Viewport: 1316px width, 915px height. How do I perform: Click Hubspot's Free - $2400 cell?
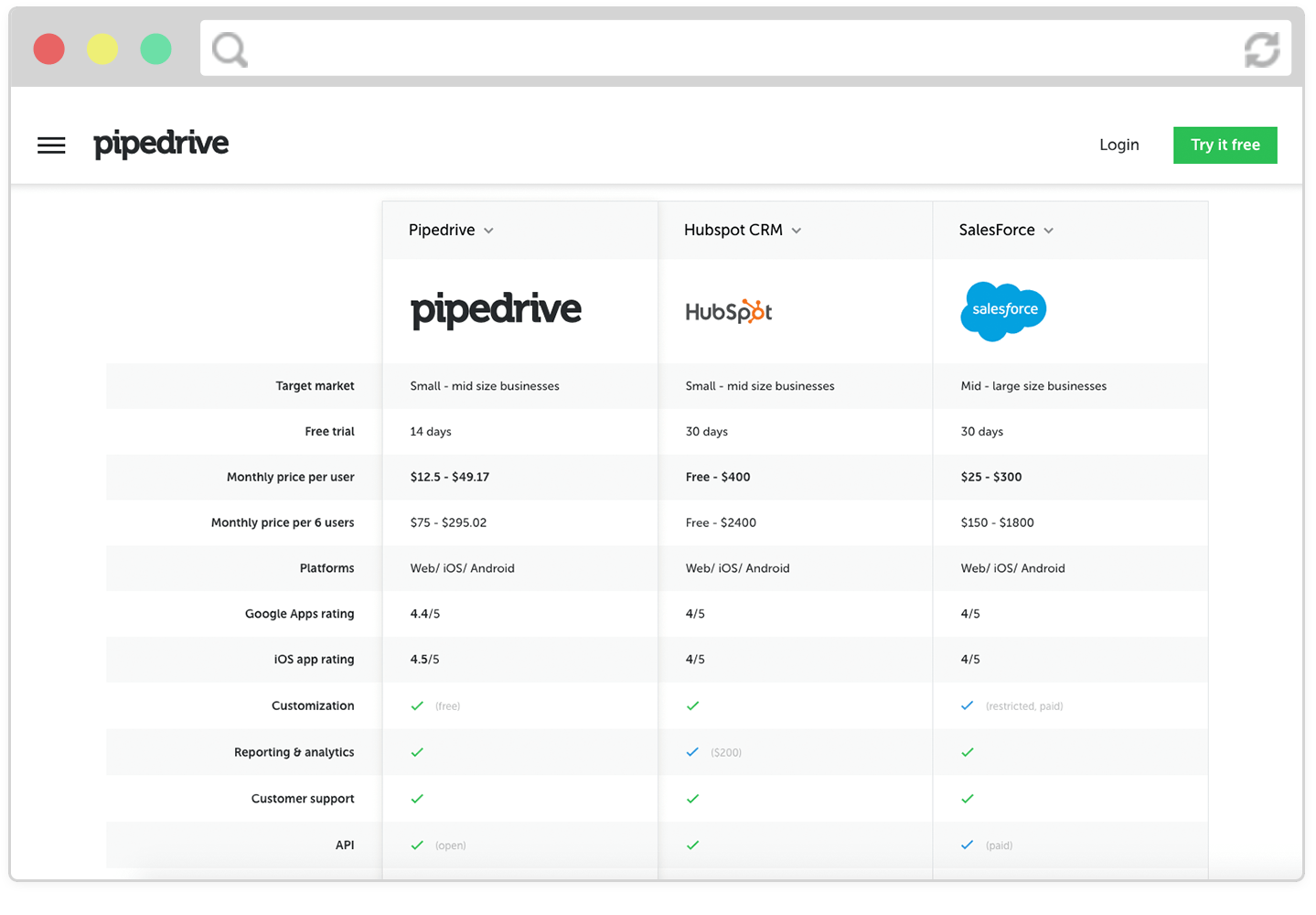[721, 522]
